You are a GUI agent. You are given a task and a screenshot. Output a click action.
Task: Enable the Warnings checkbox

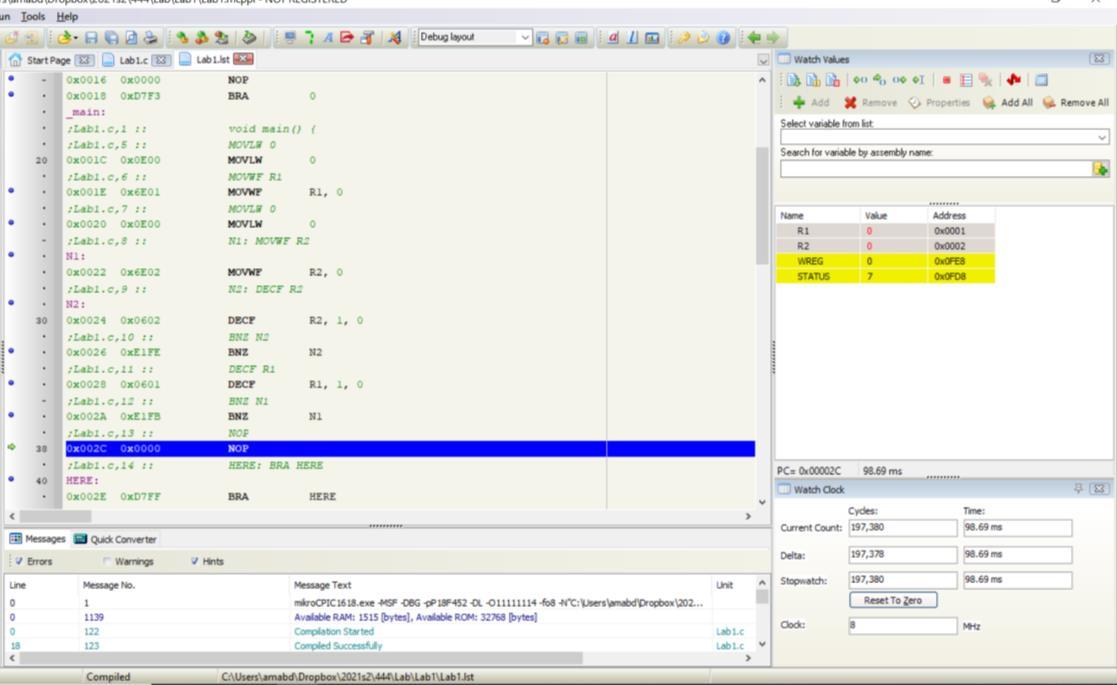pos(107,561)
